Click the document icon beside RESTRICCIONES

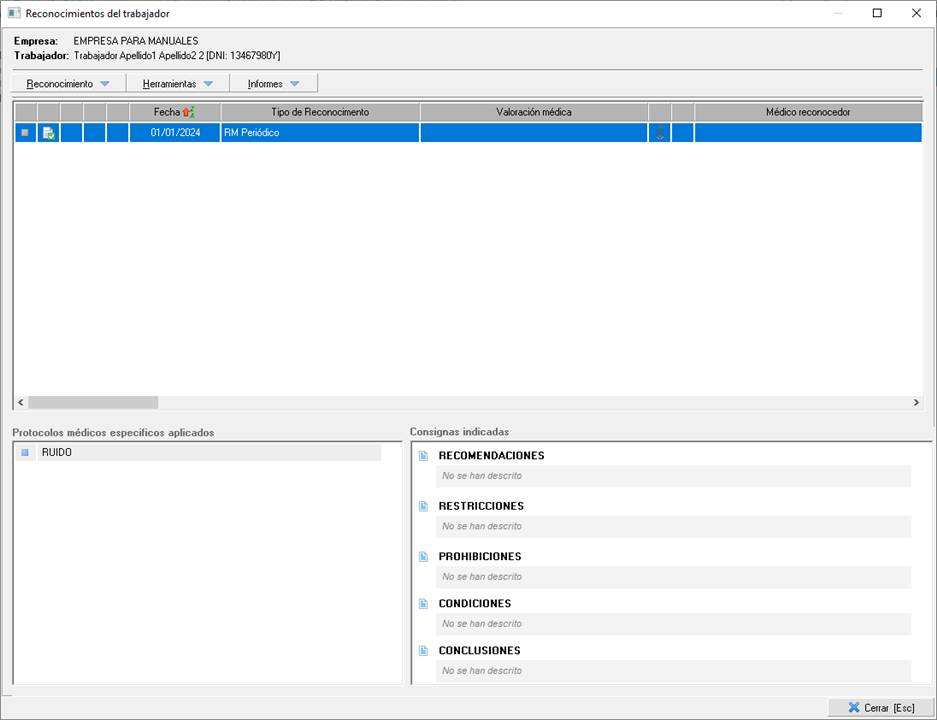point(423,506)
